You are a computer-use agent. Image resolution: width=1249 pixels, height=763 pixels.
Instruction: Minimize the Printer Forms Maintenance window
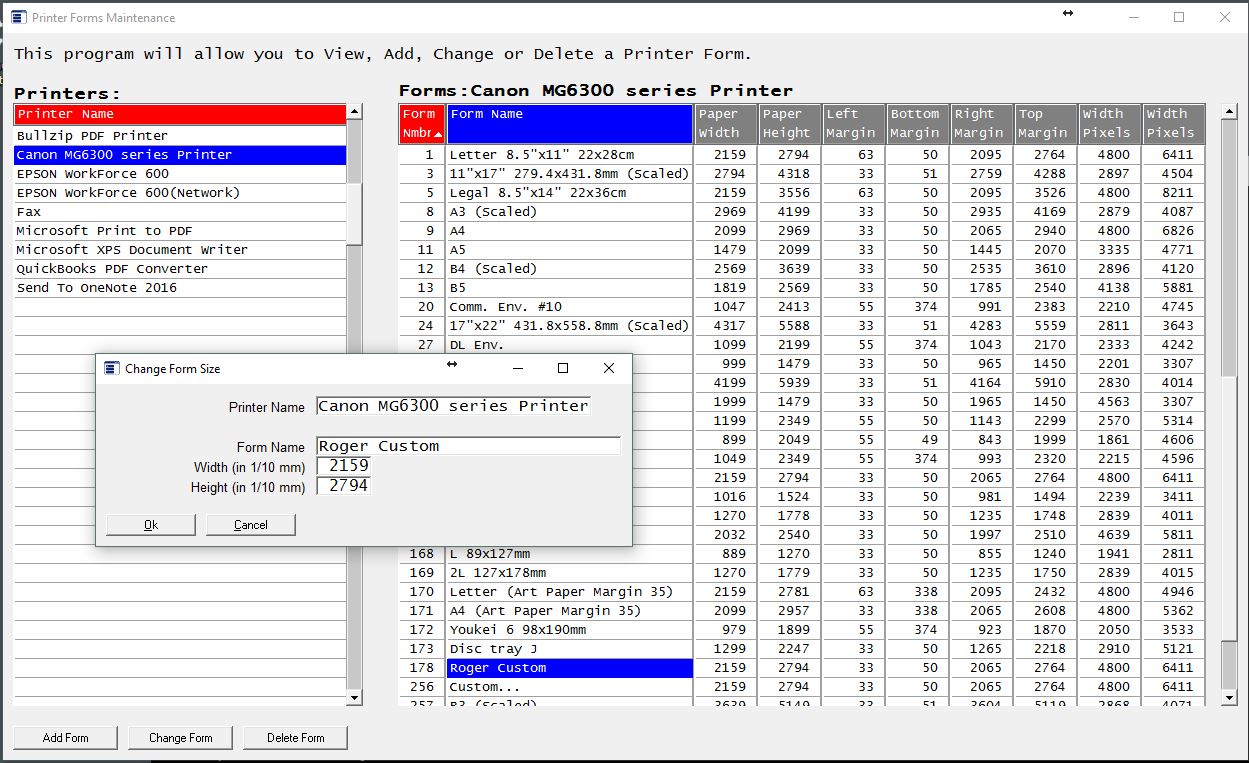pos(1134,17)
